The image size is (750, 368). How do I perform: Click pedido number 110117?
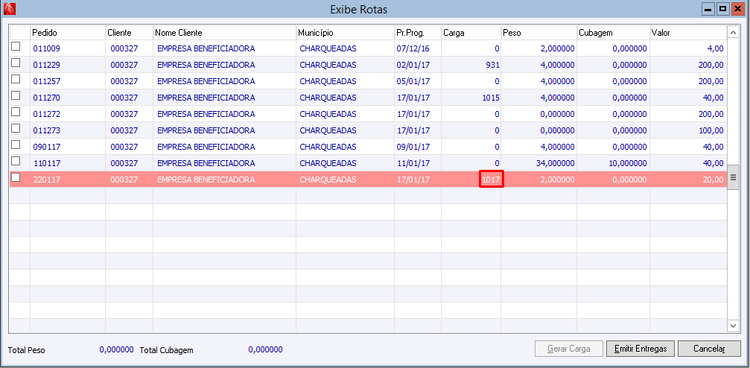(47, 163)
